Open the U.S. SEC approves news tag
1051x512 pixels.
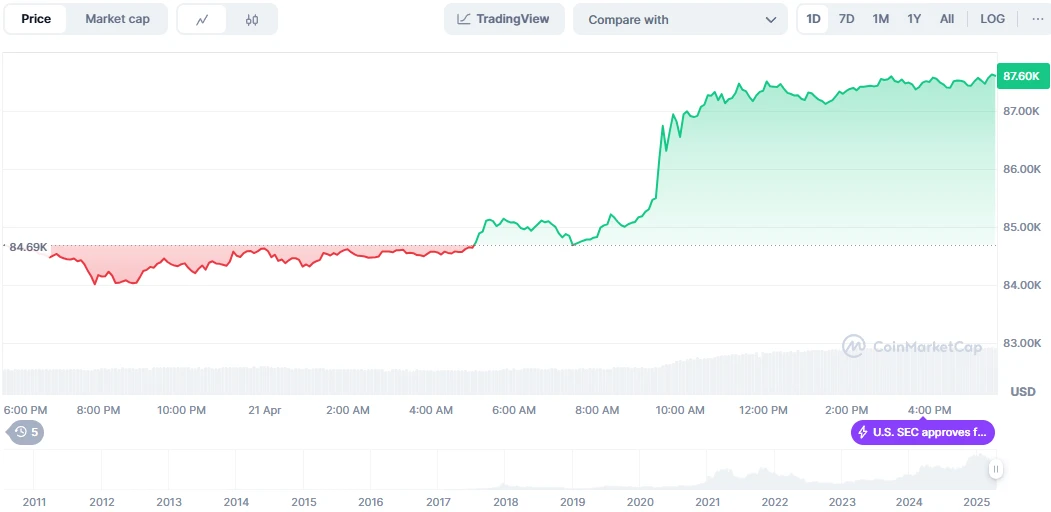(x=923, y=432)
